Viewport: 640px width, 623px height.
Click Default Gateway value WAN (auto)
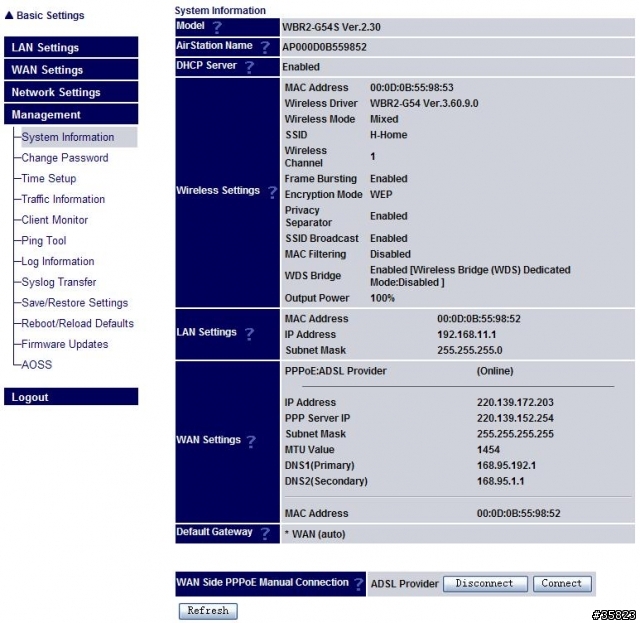[319, 534]
